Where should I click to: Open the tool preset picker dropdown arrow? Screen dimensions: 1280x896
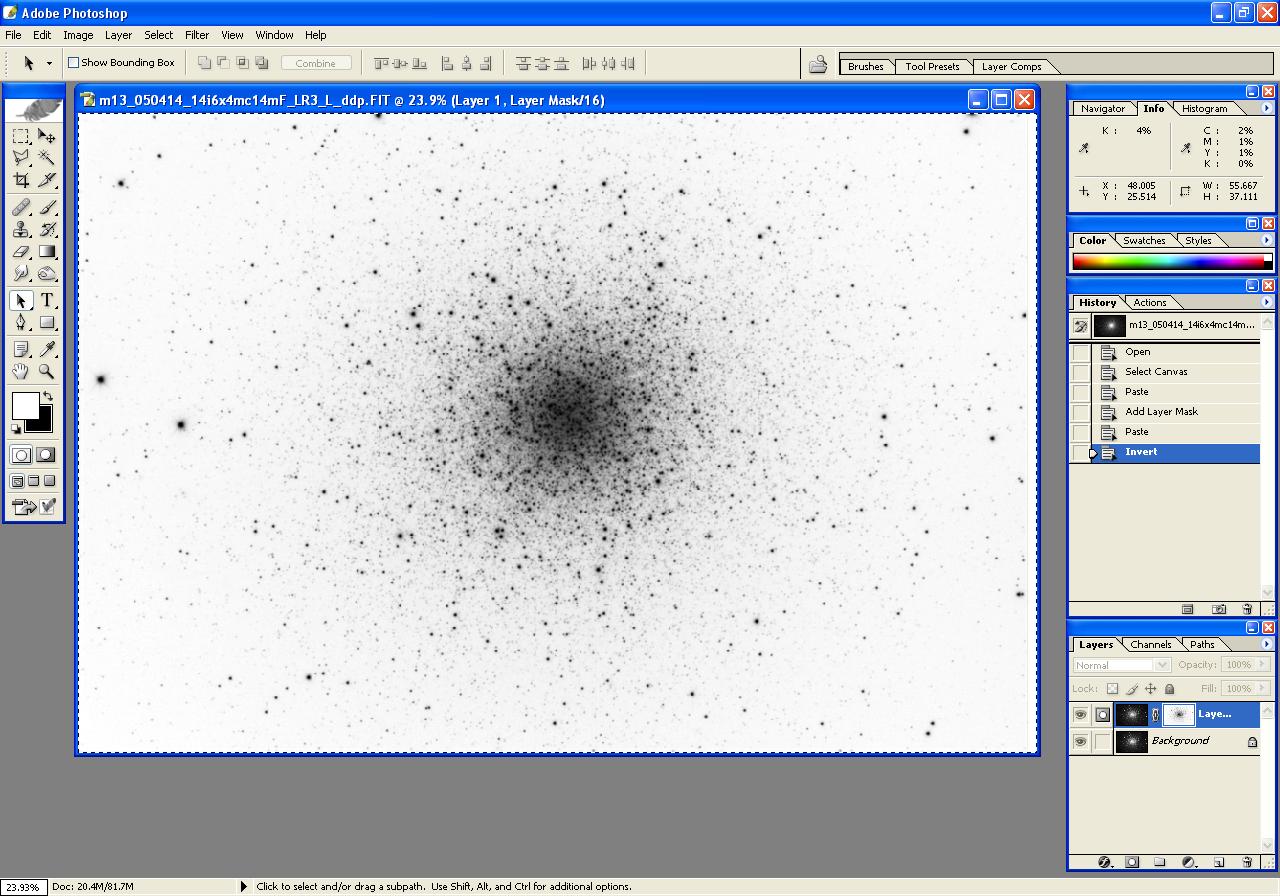click(x=49, y=63)
